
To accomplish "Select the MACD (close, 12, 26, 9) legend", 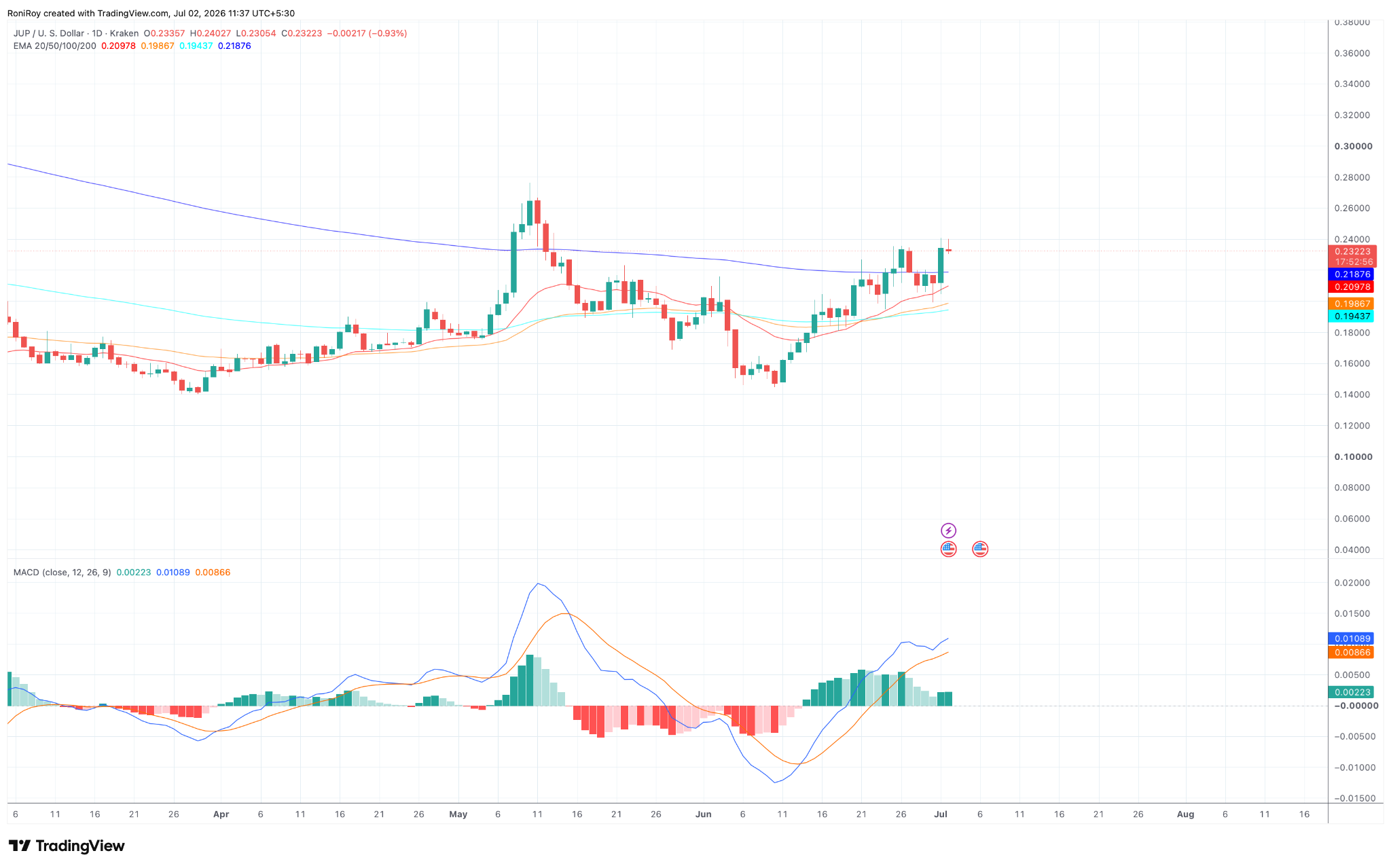I will click(x=62, y=573).
